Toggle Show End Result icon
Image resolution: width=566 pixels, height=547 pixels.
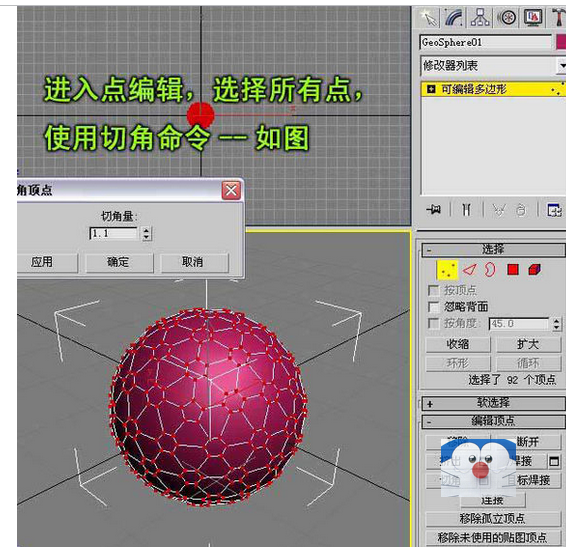click(x=467, y=209)
